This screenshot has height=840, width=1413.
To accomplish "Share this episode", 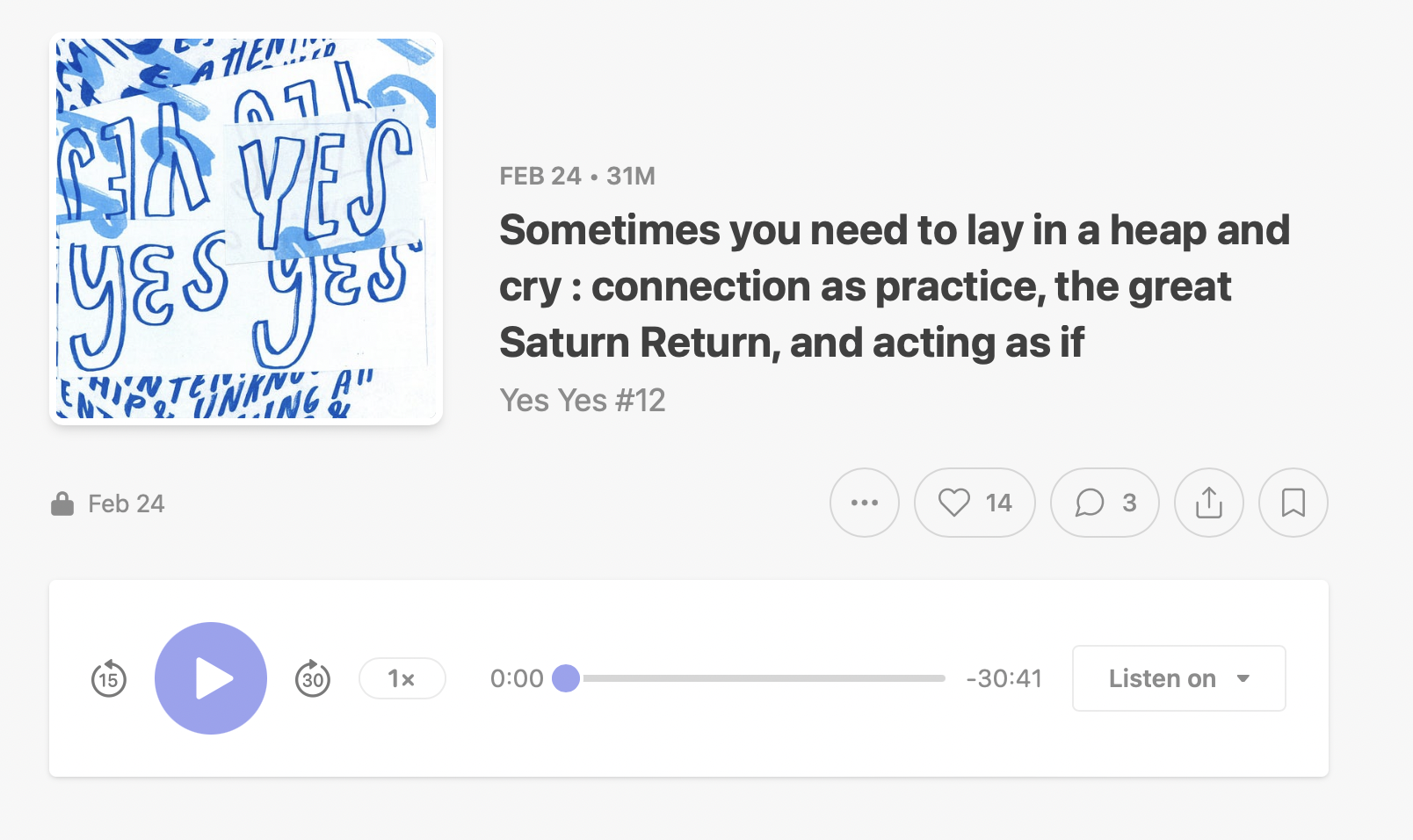I will pos(1209,503).
